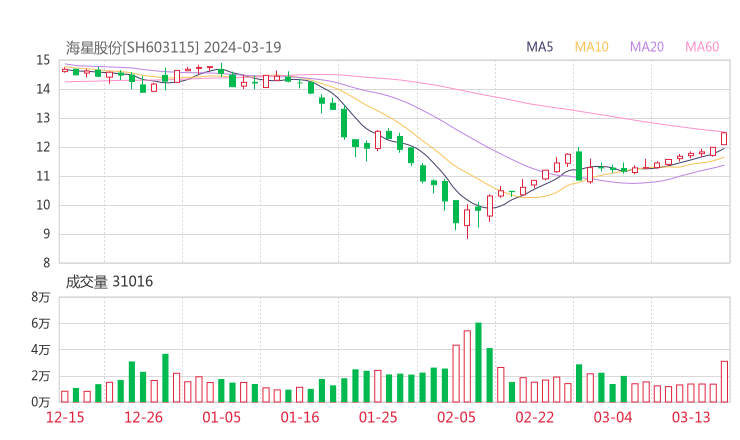Click the volume axis label 0万
This screenshot has height=440, width=740.
(x=41, y=402)
